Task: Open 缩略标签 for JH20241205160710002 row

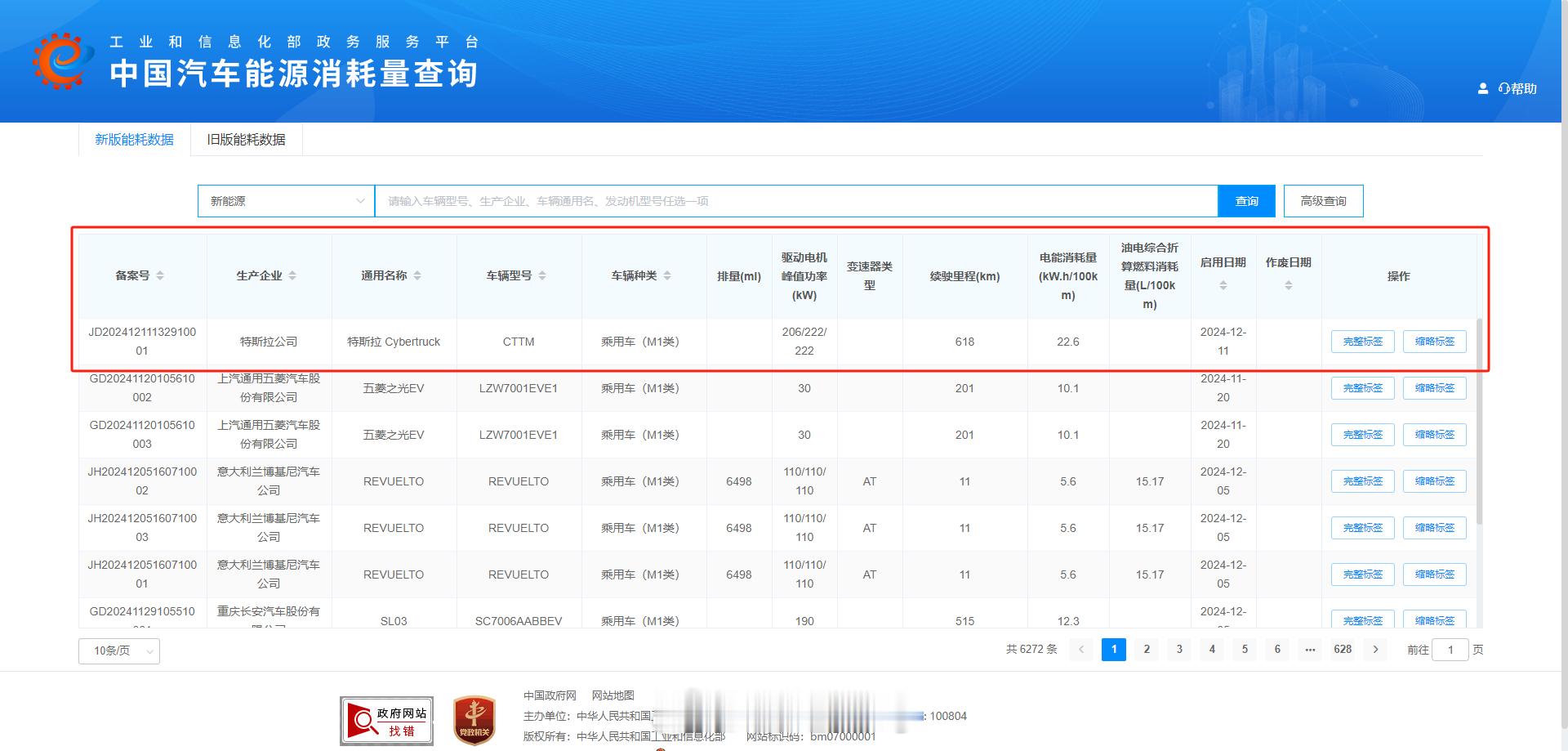Action: 1434,481
